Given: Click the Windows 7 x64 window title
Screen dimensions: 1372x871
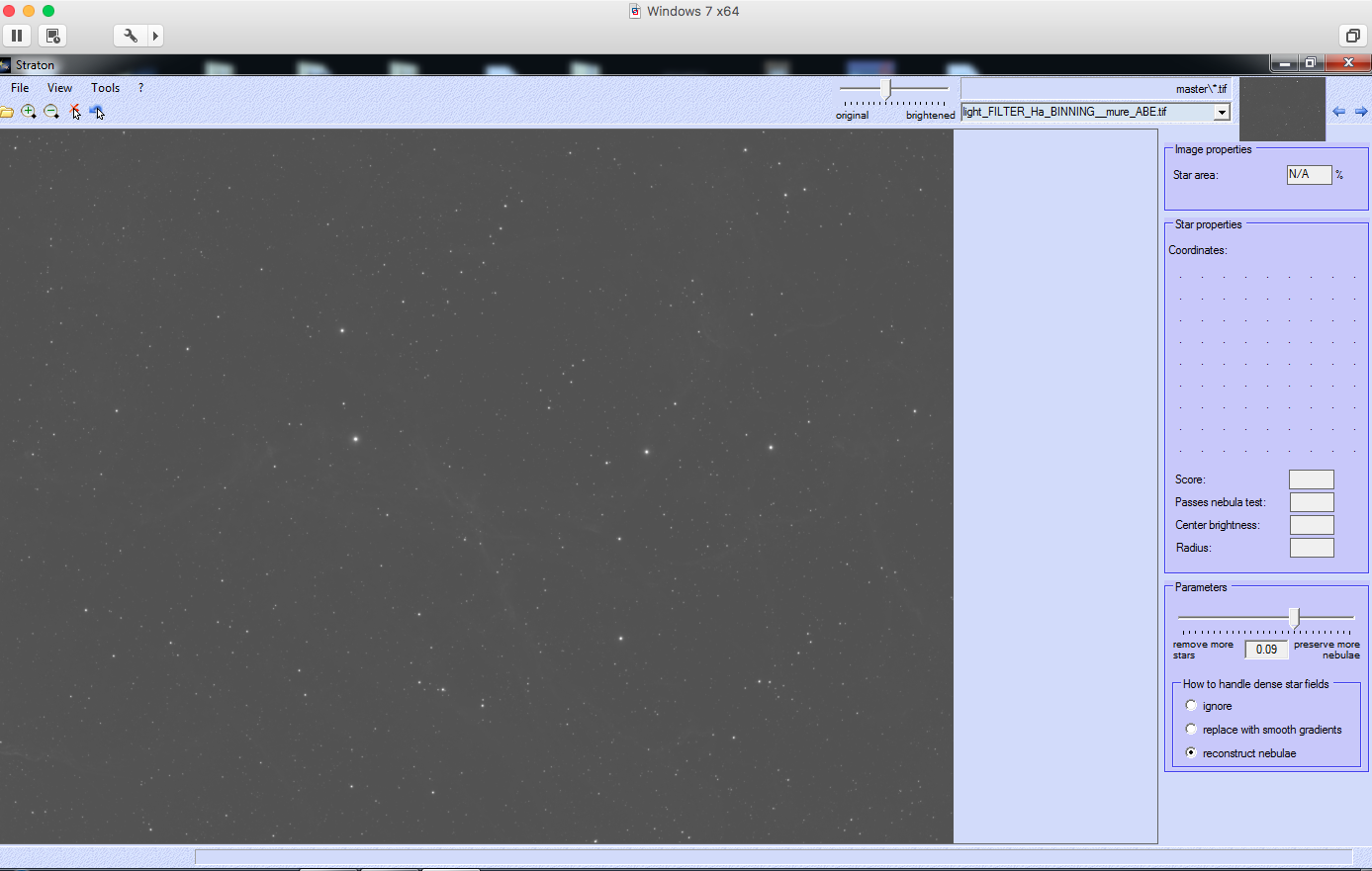Looking at the screenshot, I should pos(692,11).
